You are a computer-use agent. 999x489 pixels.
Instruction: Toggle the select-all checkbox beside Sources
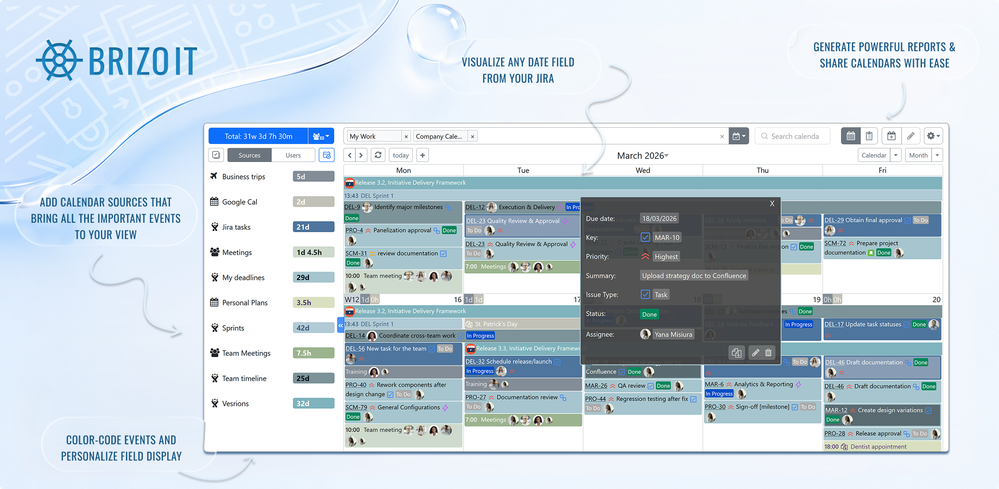[x=215, y=155]
